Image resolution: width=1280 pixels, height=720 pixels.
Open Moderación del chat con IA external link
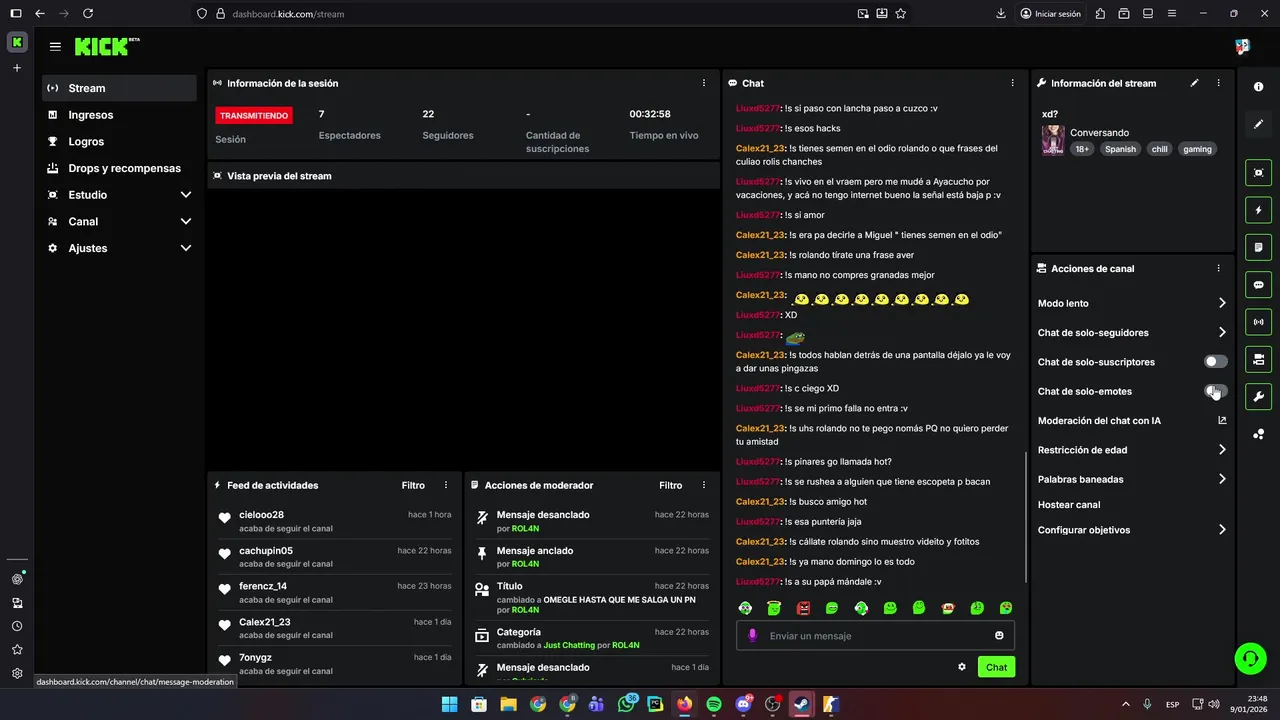(1222, 421)
